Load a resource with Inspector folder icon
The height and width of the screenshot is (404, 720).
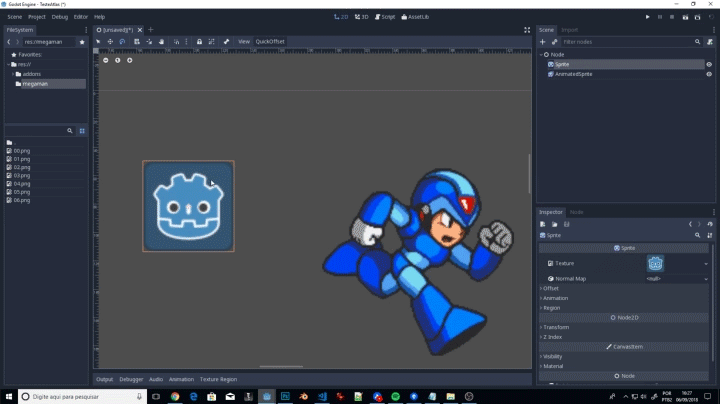pyautogui.click(x=555, y=224)
